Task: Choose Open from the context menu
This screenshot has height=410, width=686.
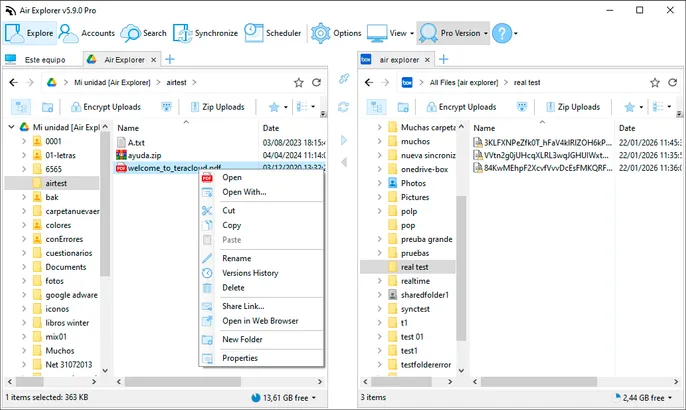Action: [261, 177]
